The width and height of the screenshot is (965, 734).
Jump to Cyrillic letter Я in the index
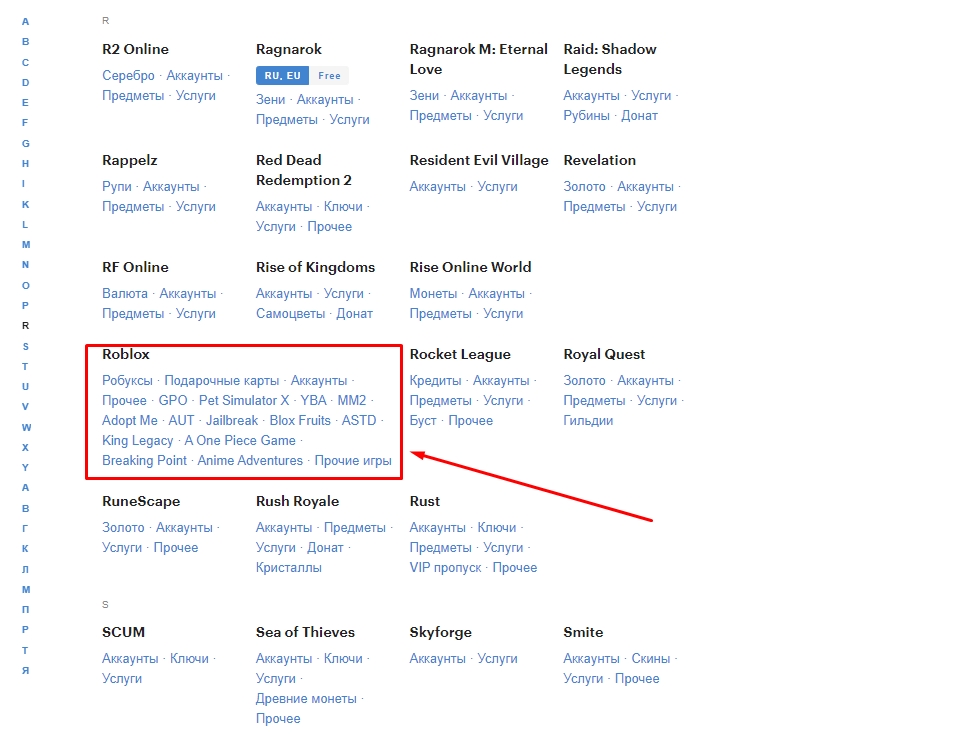pos(25,671)
